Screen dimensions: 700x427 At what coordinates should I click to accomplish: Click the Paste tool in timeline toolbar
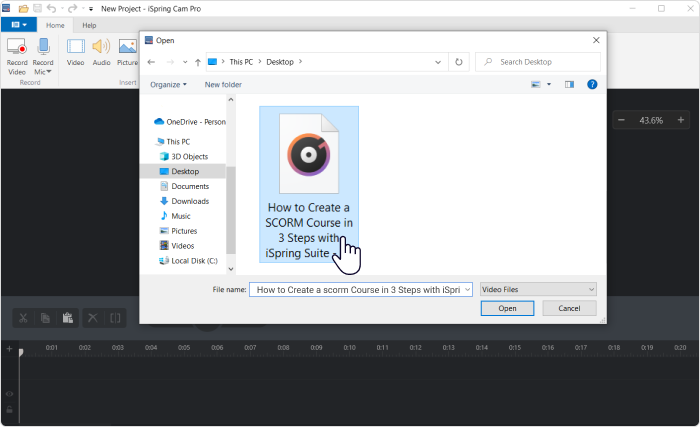coord(67,318)
